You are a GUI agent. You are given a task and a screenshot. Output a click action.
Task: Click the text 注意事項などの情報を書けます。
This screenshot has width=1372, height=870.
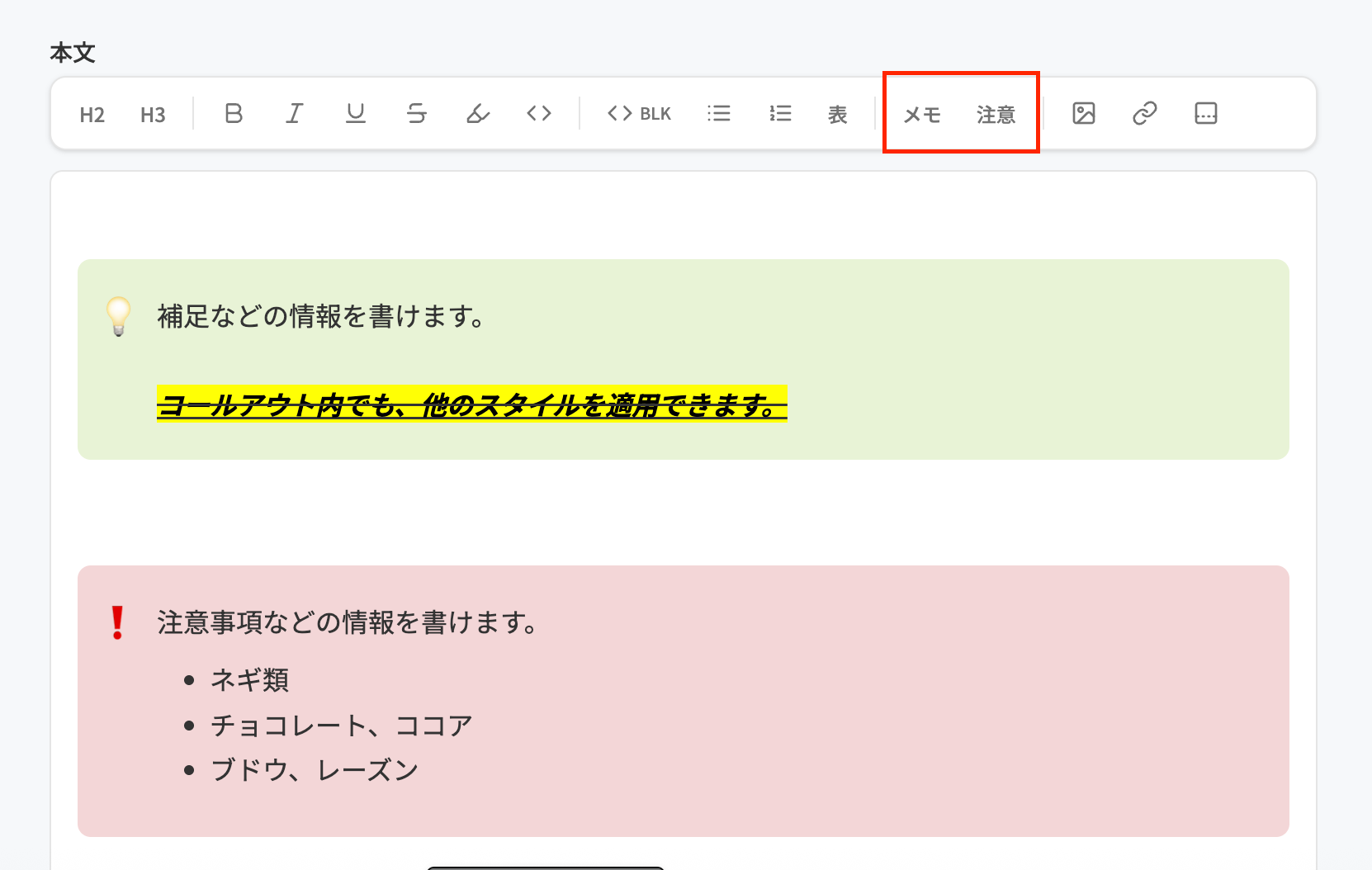coord(348,622)
